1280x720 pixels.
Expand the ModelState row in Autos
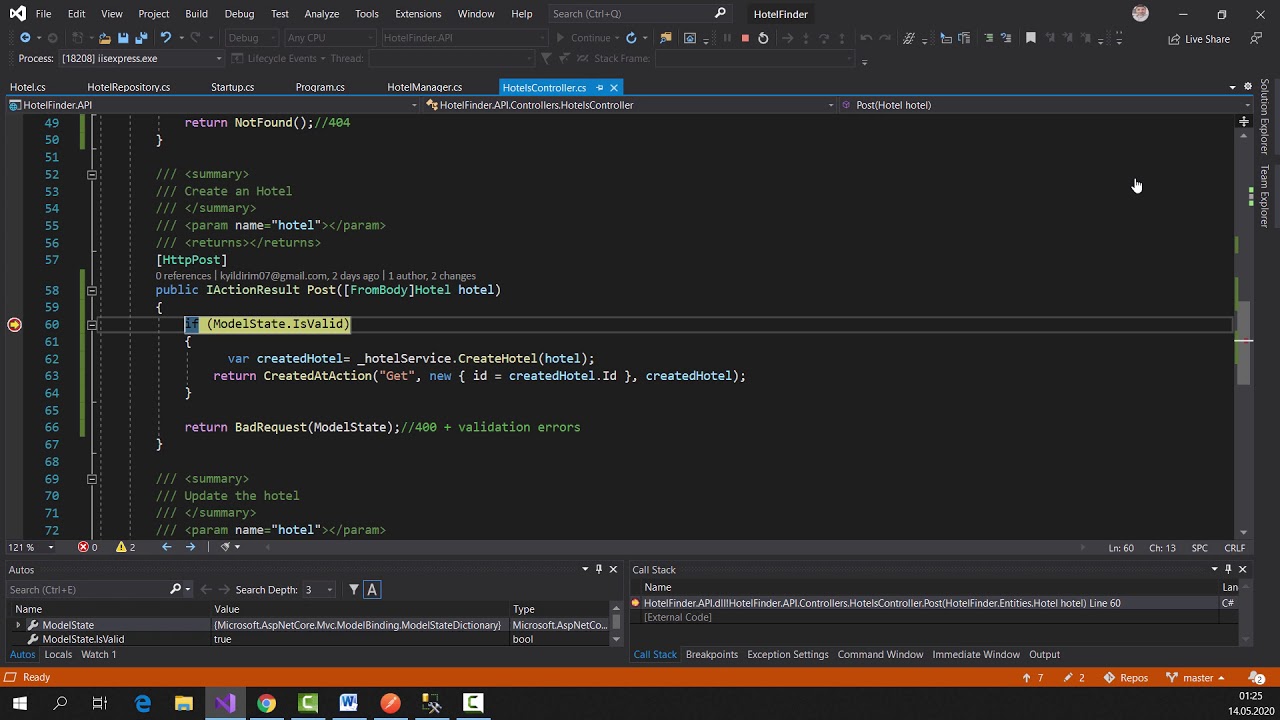[x=18, y=625]
